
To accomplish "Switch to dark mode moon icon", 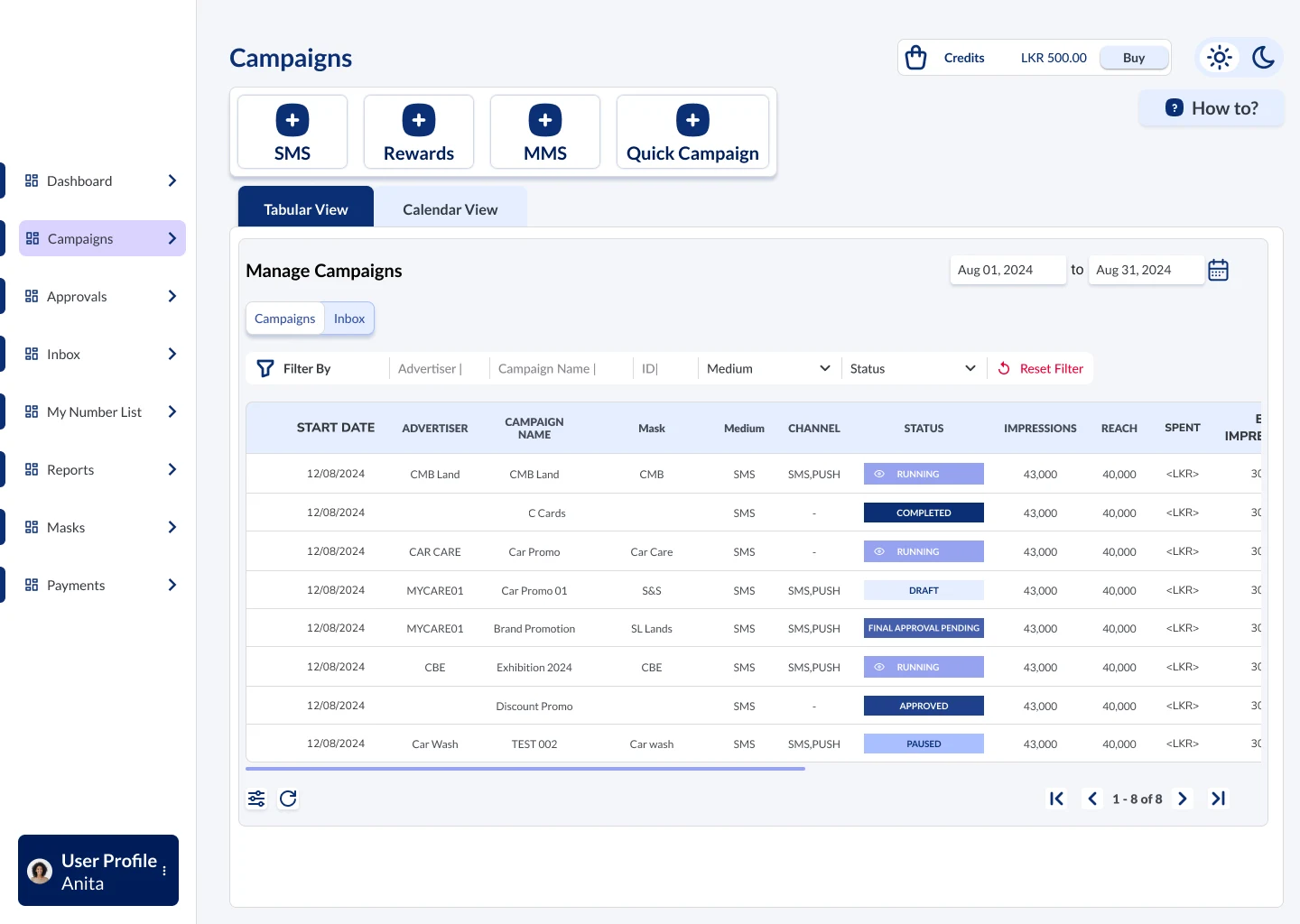I will (1263, 58).
